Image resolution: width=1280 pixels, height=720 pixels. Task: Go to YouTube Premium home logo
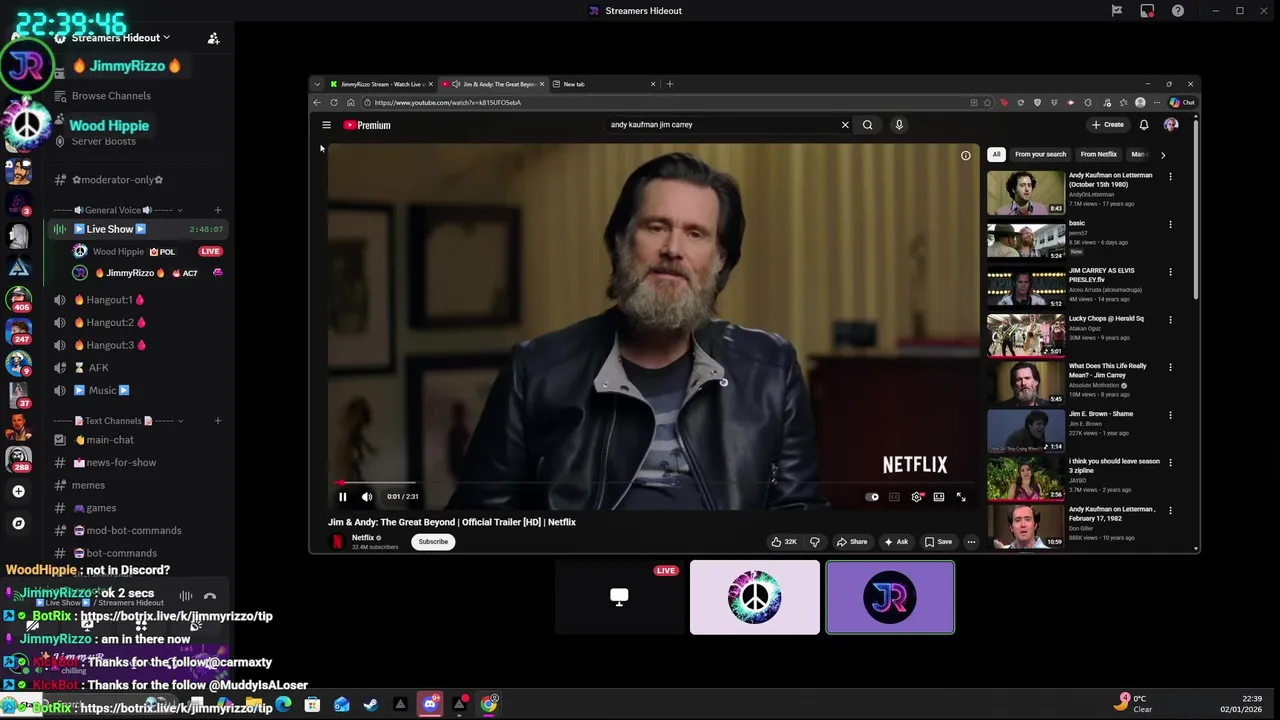coord(367,125)
